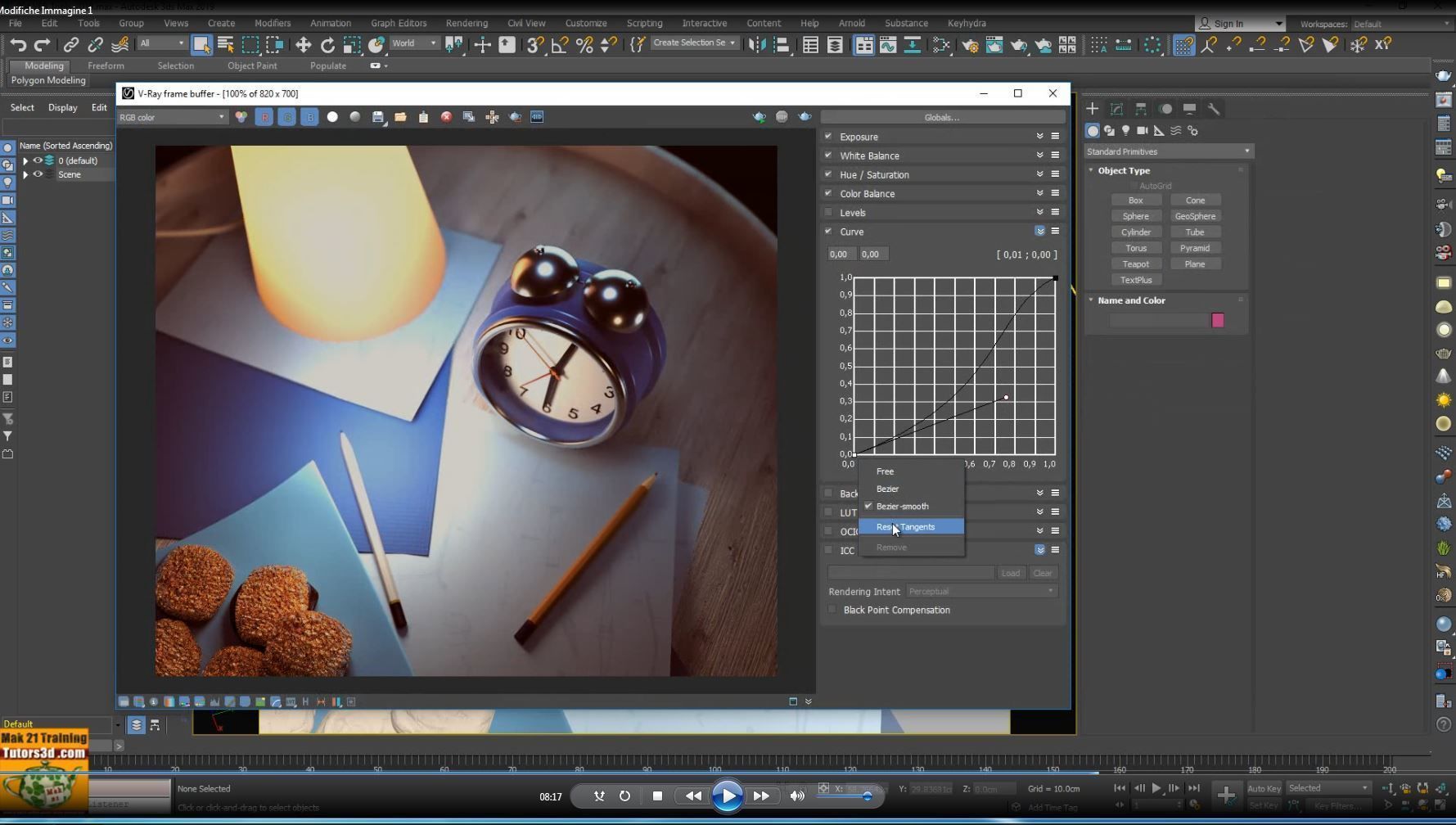
Task: Create a Cylinder primitive
Action: click(1135, 232)
